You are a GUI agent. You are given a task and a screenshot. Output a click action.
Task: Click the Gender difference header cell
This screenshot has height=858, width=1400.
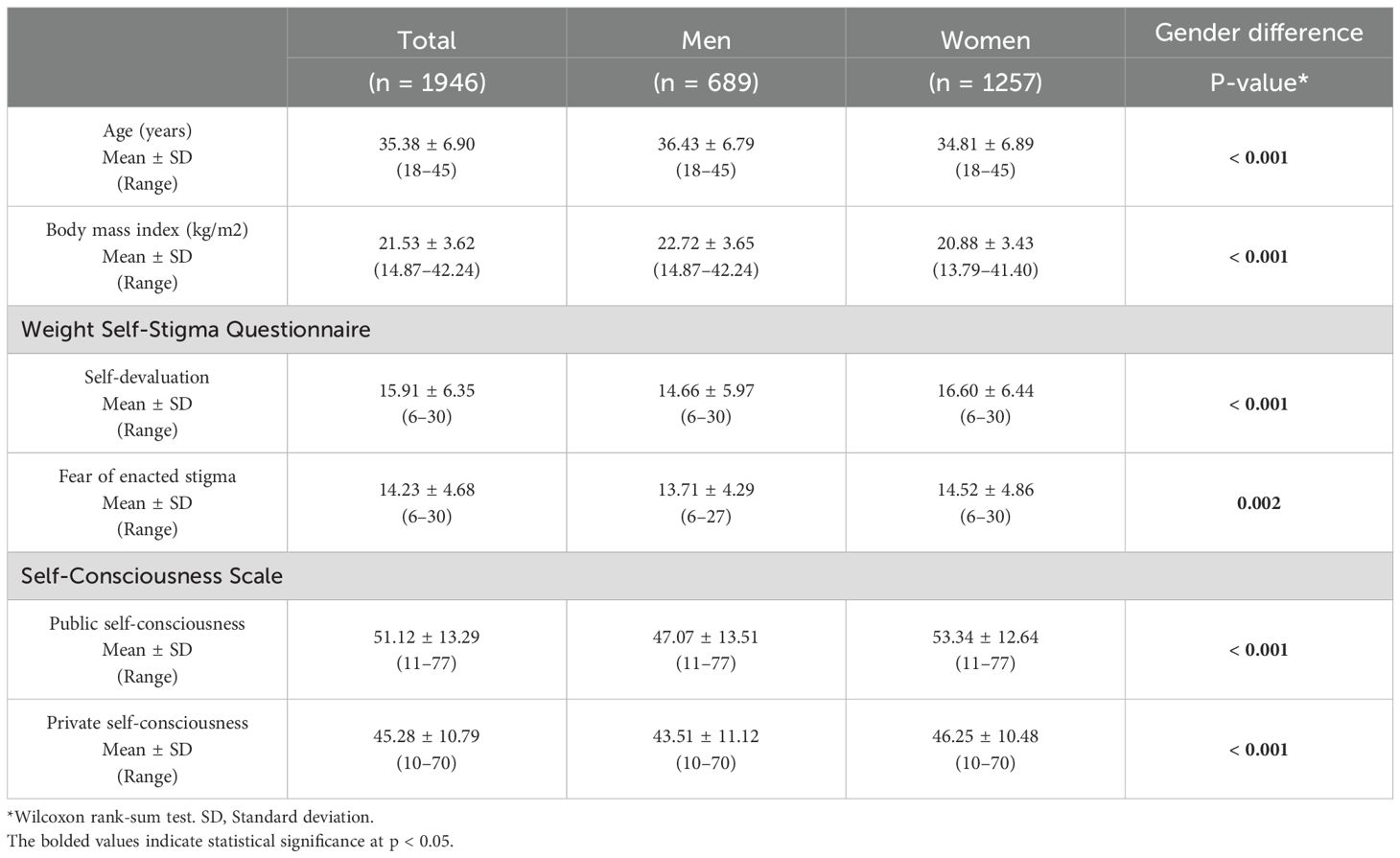coord(1258,33)
